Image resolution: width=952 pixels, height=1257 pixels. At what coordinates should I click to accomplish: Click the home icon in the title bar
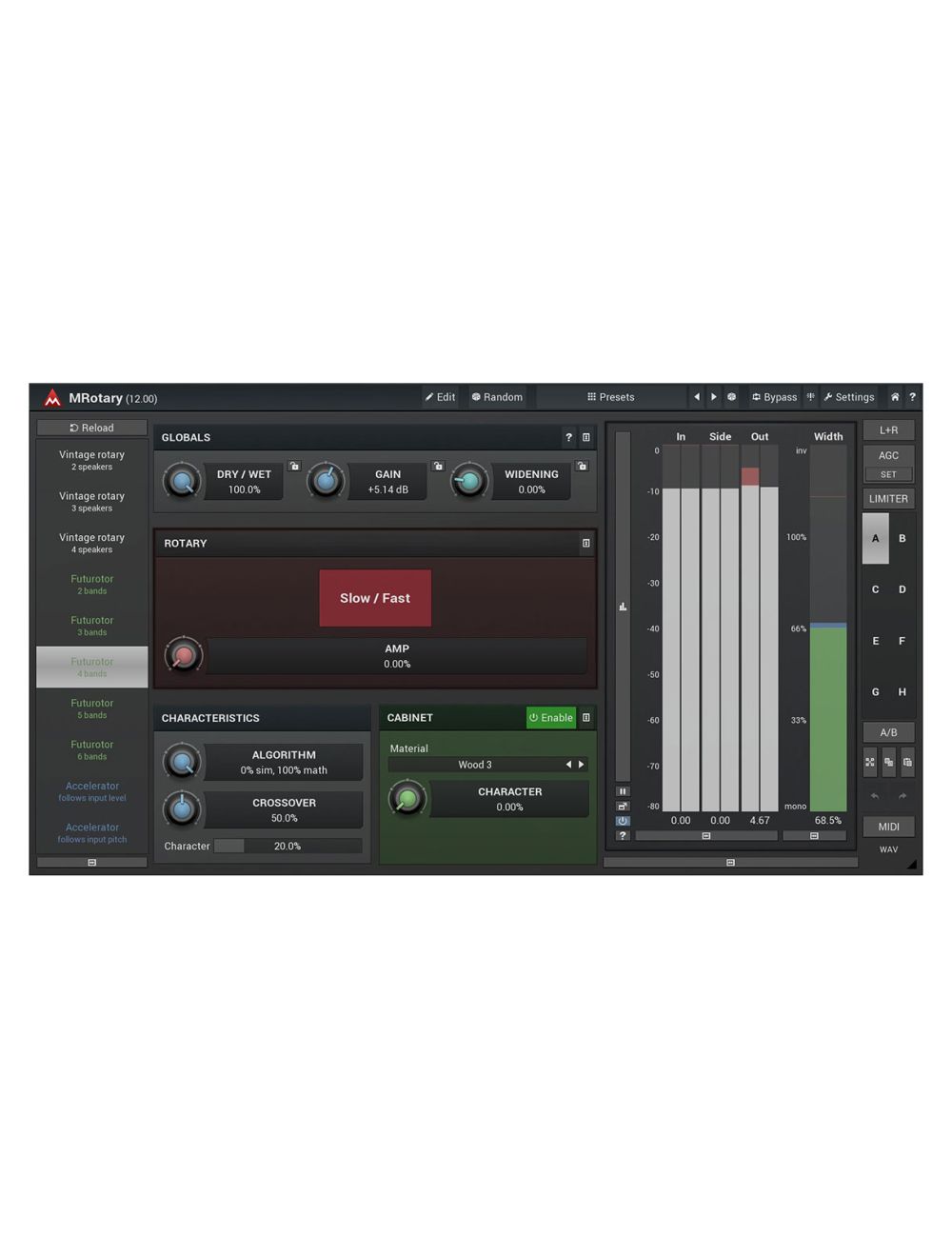point(895,397)
